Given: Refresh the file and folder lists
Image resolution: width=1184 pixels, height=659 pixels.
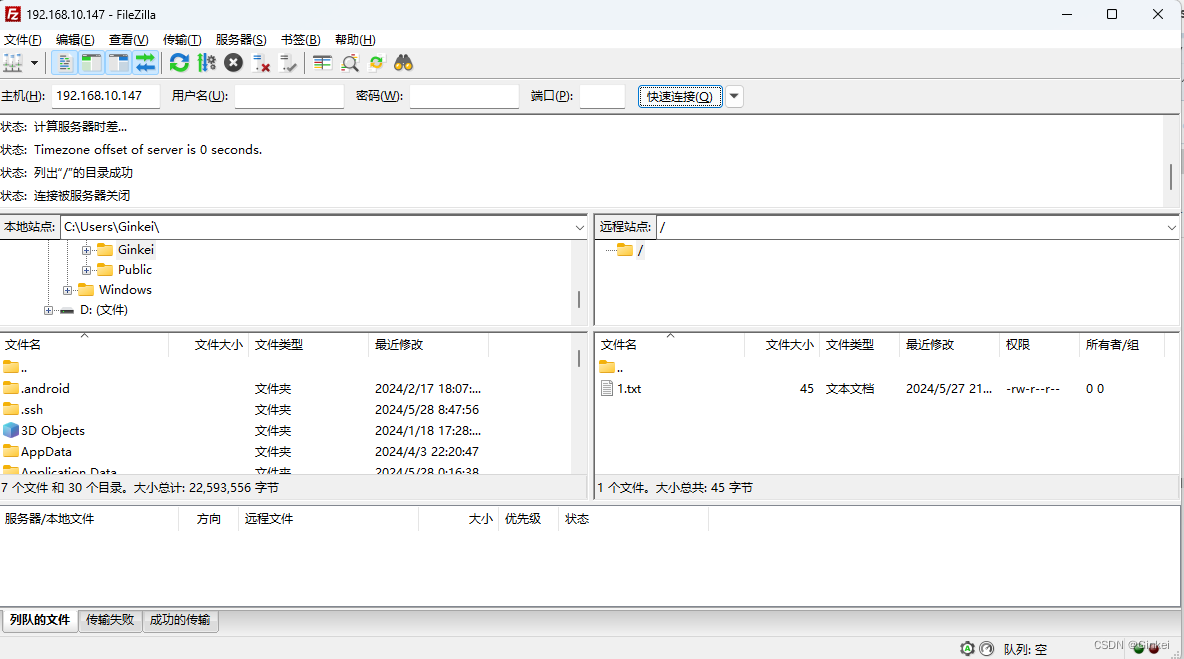Looking at the screenshot, I should (x=179, y=63).
